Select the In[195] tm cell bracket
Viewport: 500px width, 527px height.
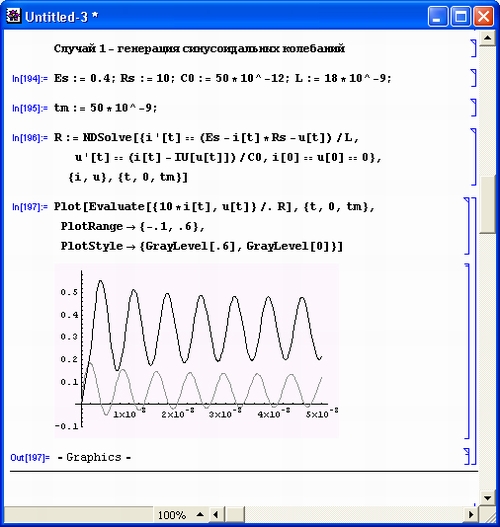473,108
